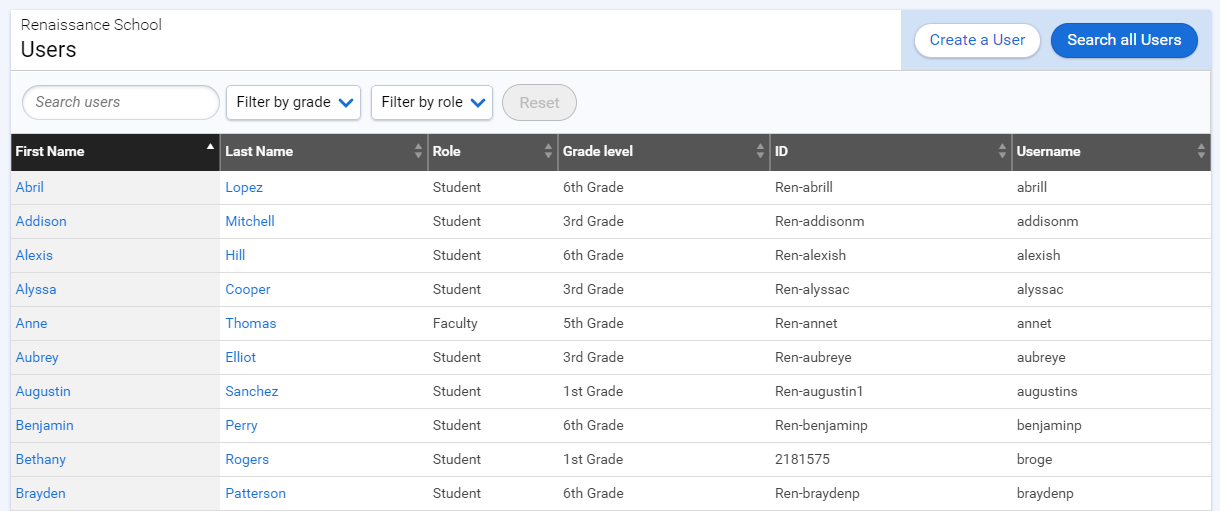Image resolution: width=1220 pixels, height=511 pixels.
Task: Click the Last Name column header
Action: (324, 152)
